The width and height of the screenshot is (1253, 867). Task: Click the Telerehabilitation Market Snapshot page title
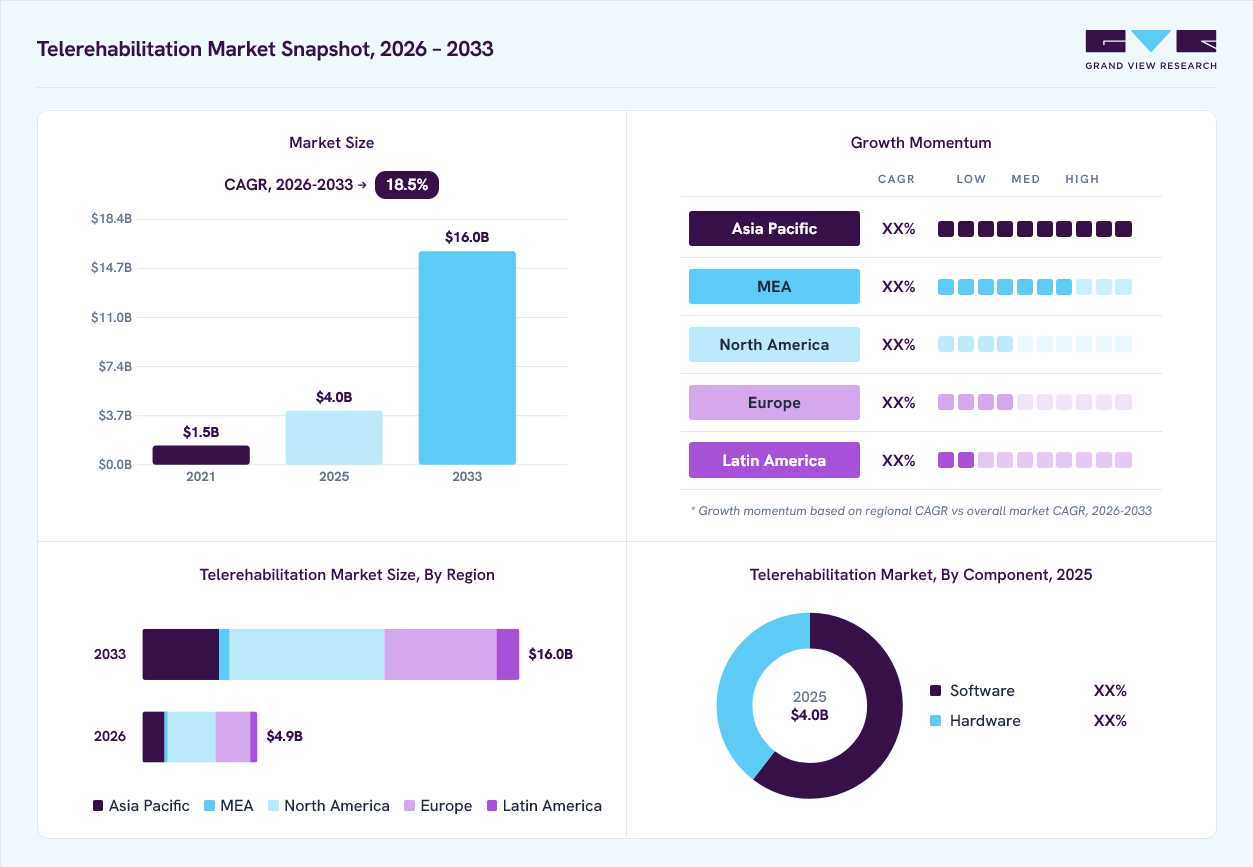coord(265,48)
